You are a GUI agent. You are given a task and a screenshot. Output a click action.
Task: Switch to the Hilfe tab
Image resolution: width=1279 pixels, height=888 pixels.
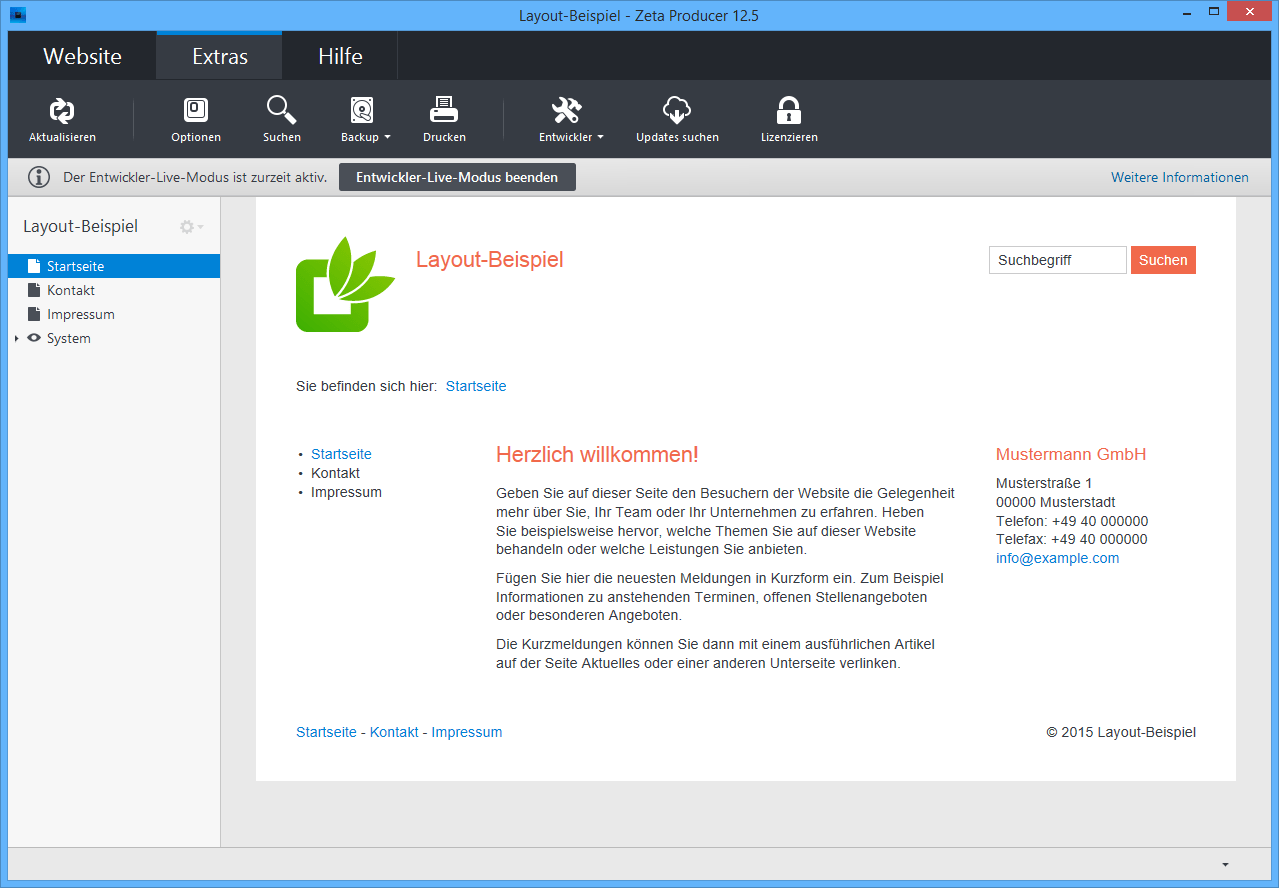coord(340,56)
